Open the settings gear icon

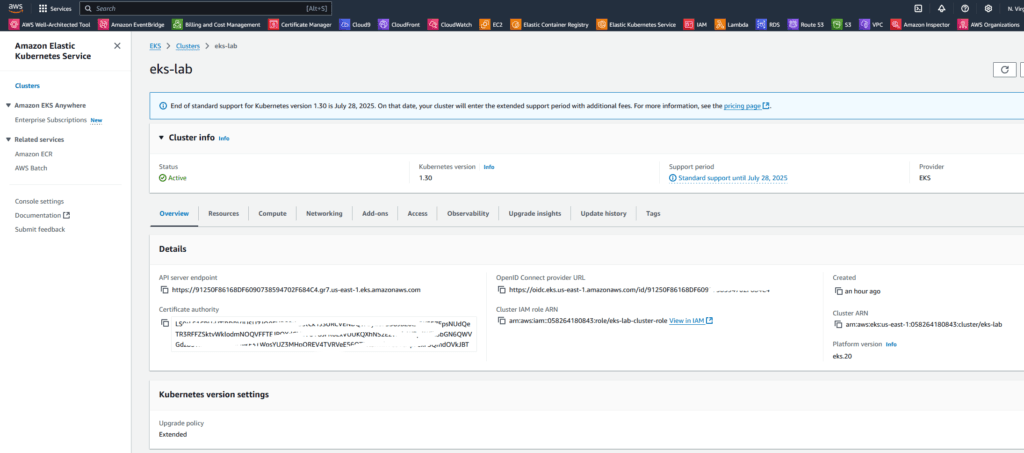[988, 8]
